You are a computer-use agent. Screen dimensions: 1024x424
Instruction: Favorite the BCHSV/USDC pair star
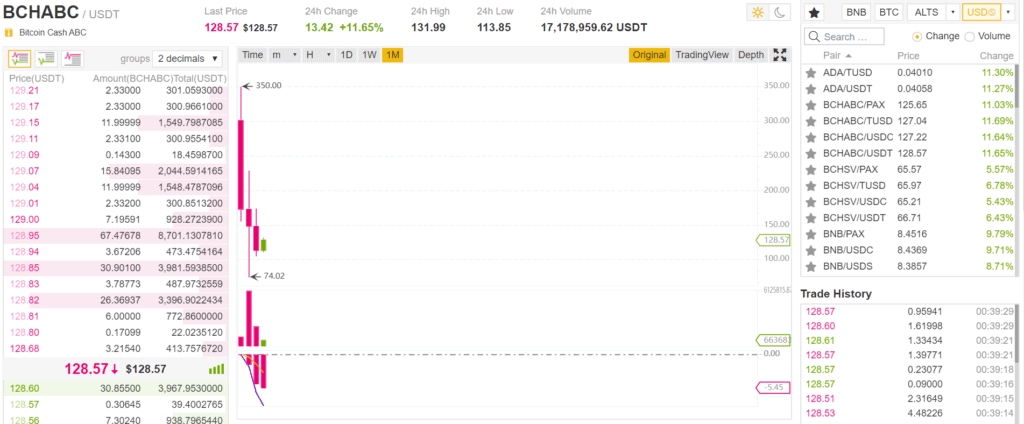pyautogui.click(x=811, y=202)
